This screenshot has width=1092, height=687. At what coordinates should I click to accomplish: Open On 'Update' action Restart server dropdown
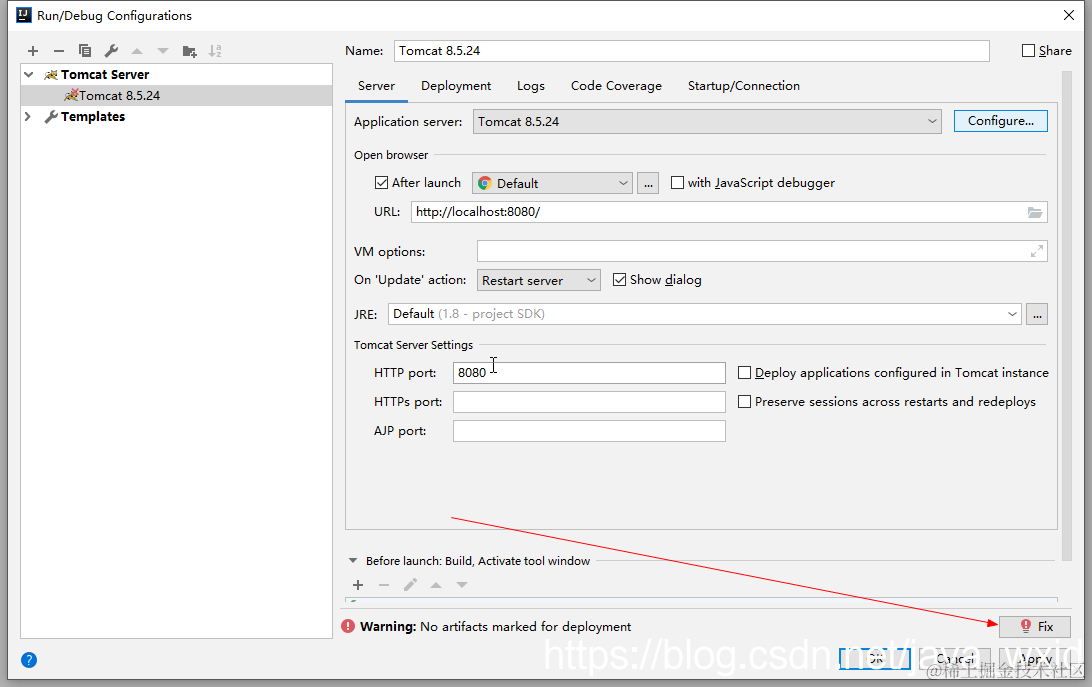coord(538,280)
